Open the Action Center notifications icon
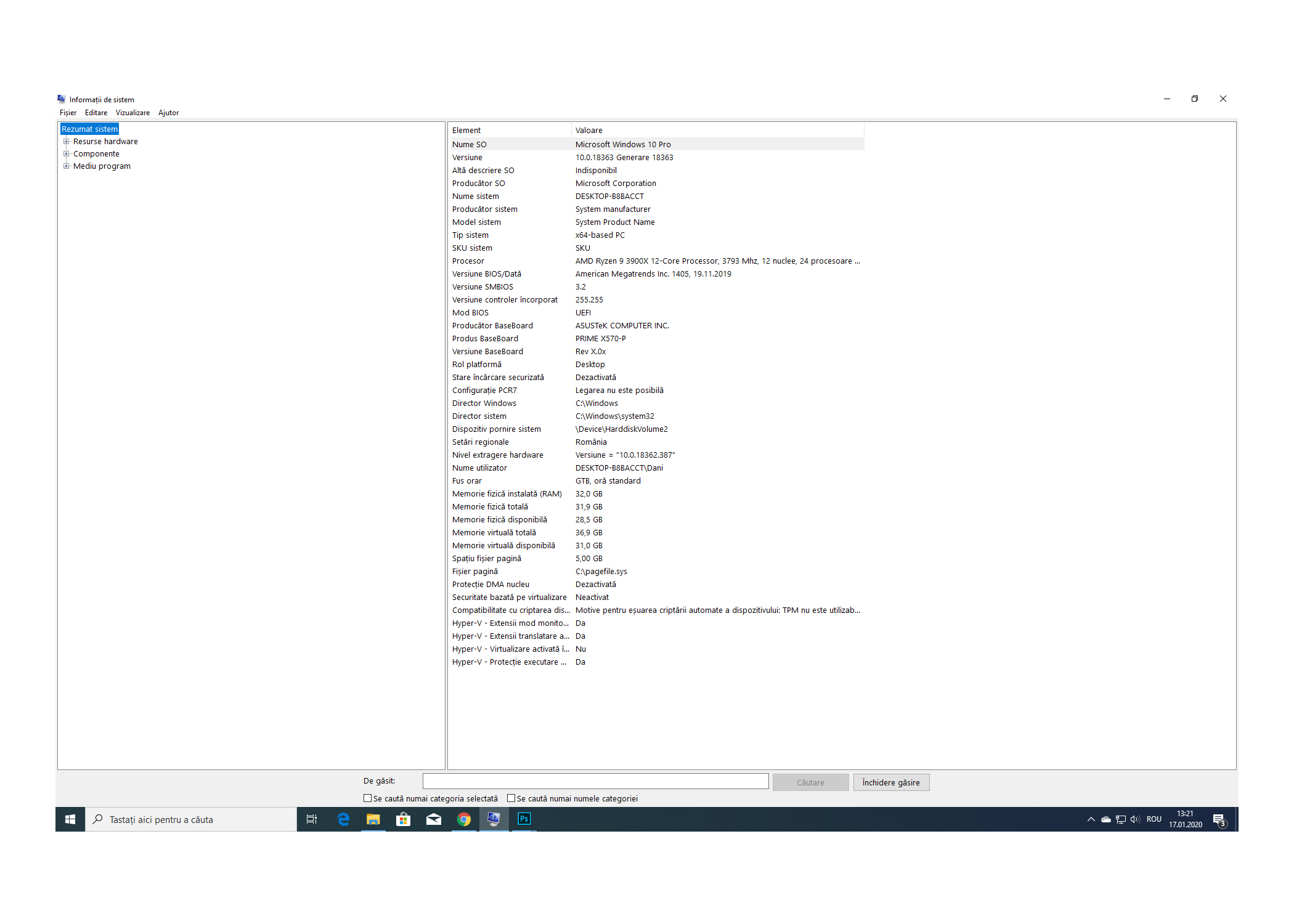 (x=1219, y=819)
